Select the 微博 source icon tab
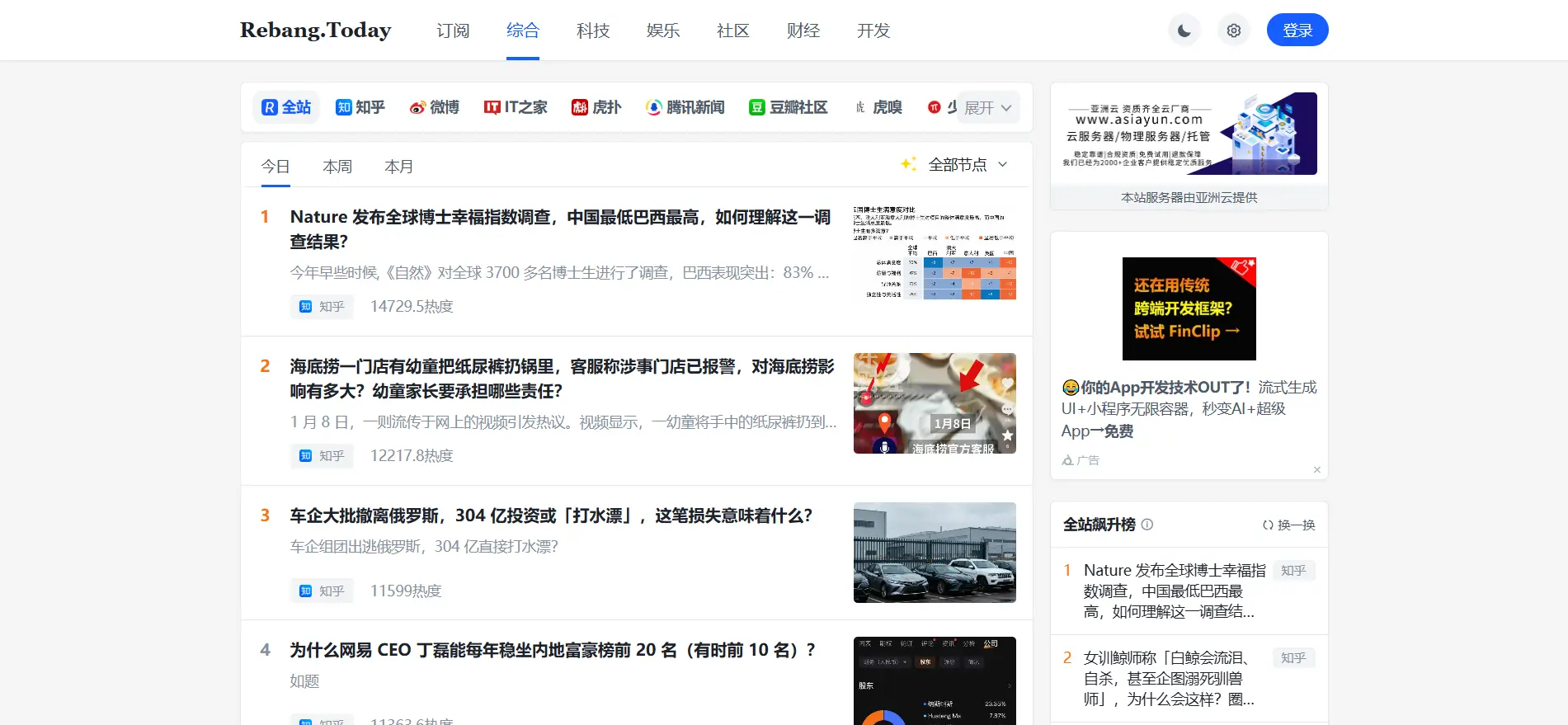 point(435,107)
